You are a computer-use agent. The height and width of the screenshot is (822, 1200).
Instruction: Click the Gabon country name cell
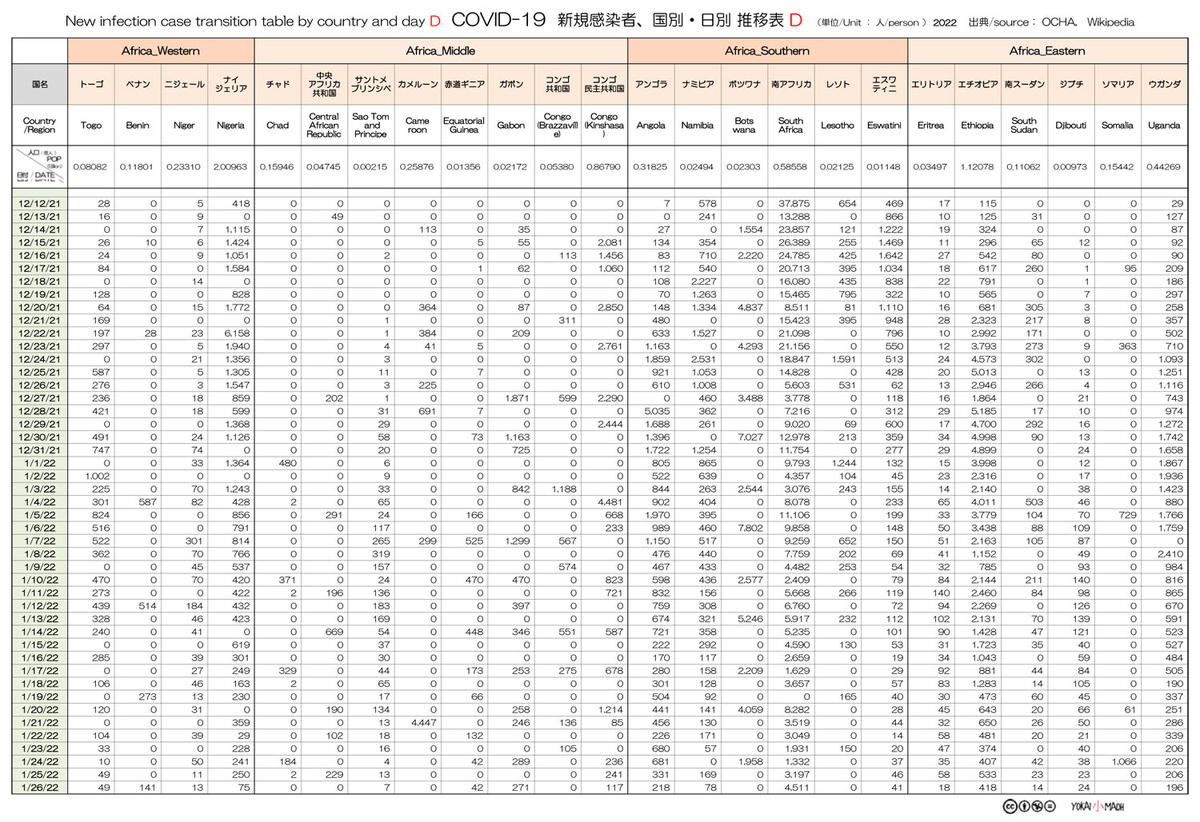[x=511, y=125]
